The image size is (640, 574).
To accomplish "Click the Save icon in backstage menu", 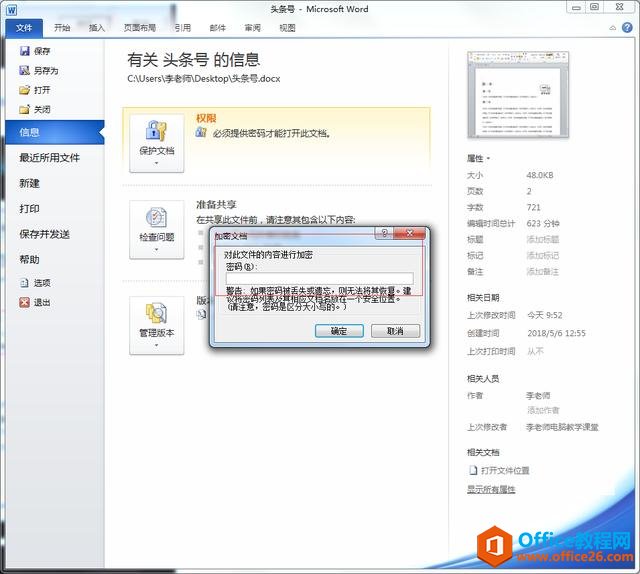I will 25,51.
